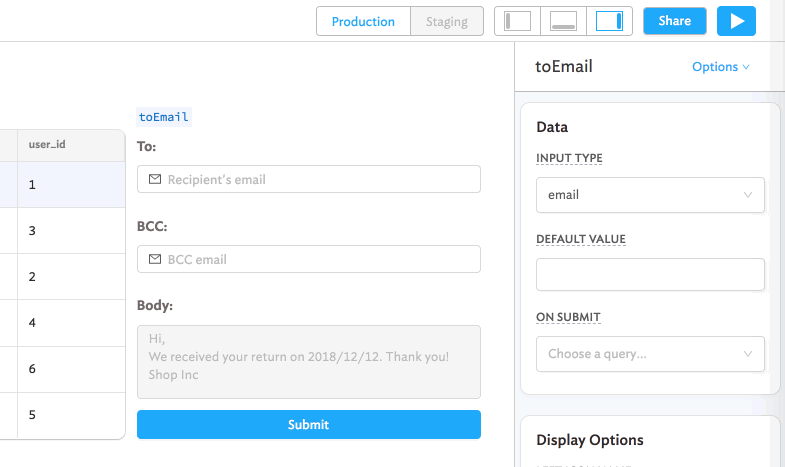Switch to Staging environment

click(446, 21)
